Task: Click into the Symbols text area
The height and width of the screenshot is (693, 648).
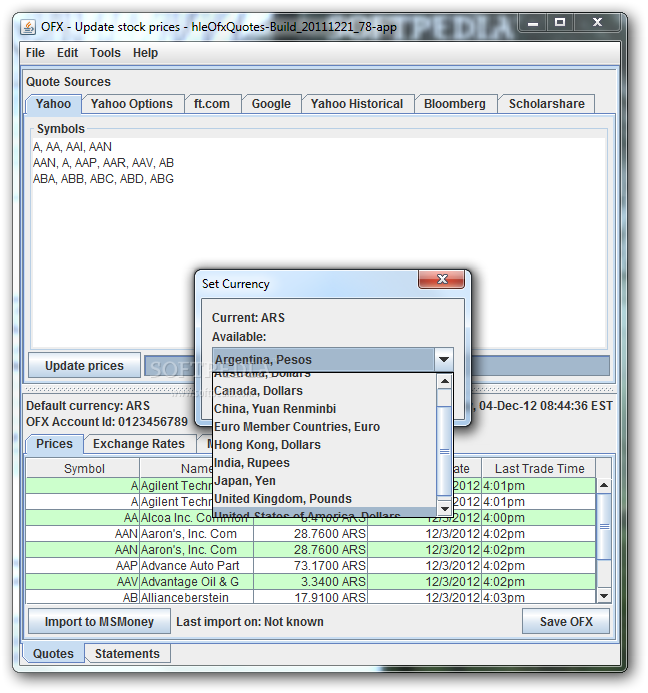Action: tap(318, 243)
